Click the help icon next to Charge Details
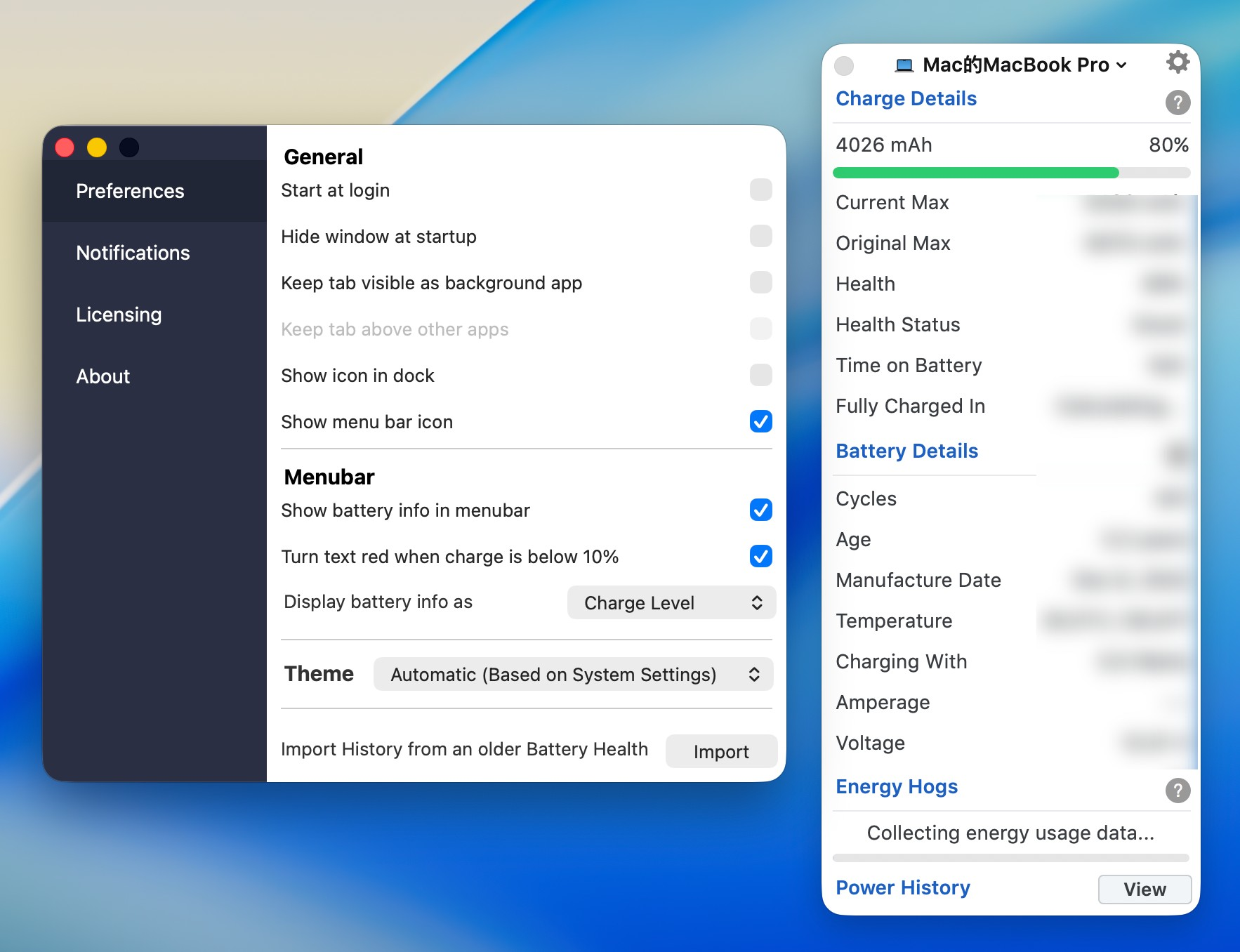The height and width of the screenshot is (952, 1240). pos(1178,103)
